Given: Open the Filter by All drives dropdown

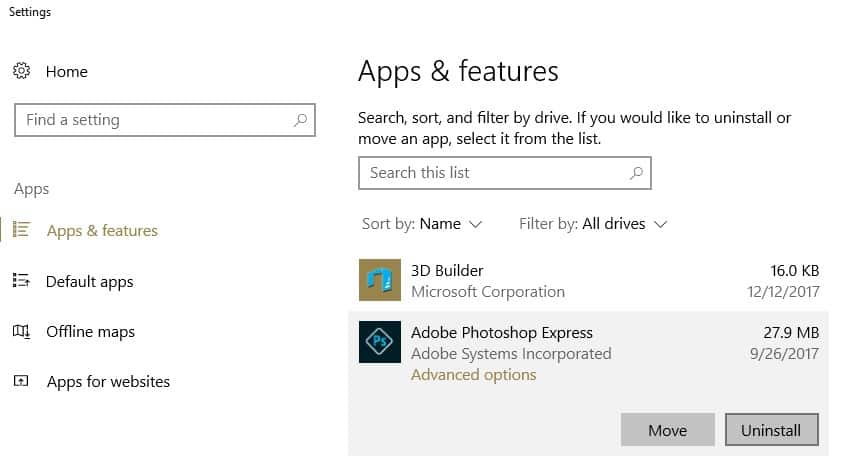Looking at the screenshot, I should 593,224.
